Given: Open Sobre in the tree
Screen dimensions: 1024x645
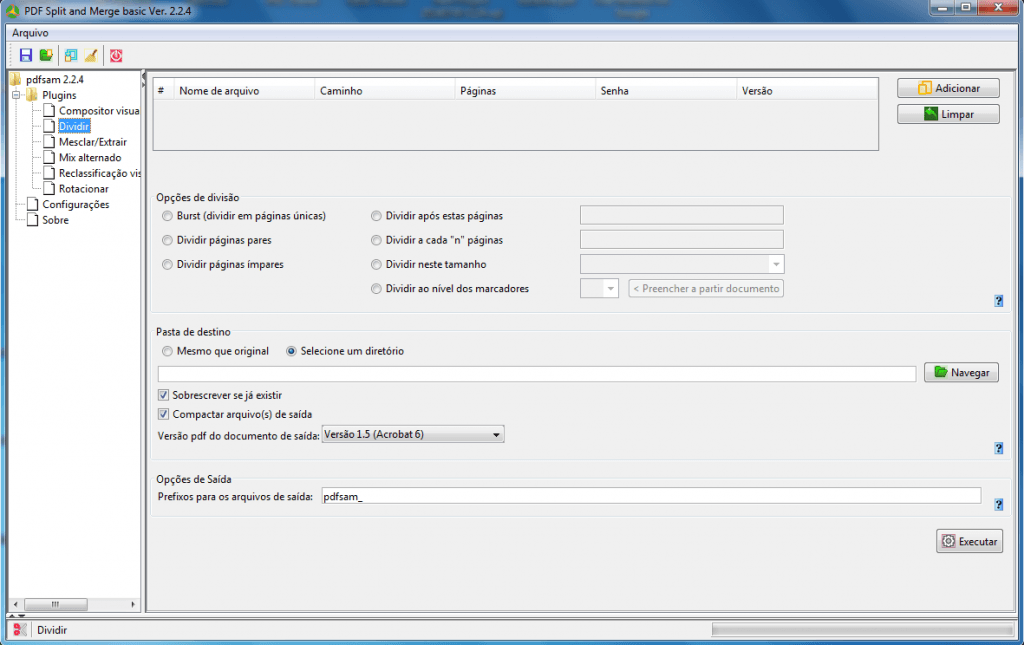Looking at the screenshot, I should pos(56,220).
